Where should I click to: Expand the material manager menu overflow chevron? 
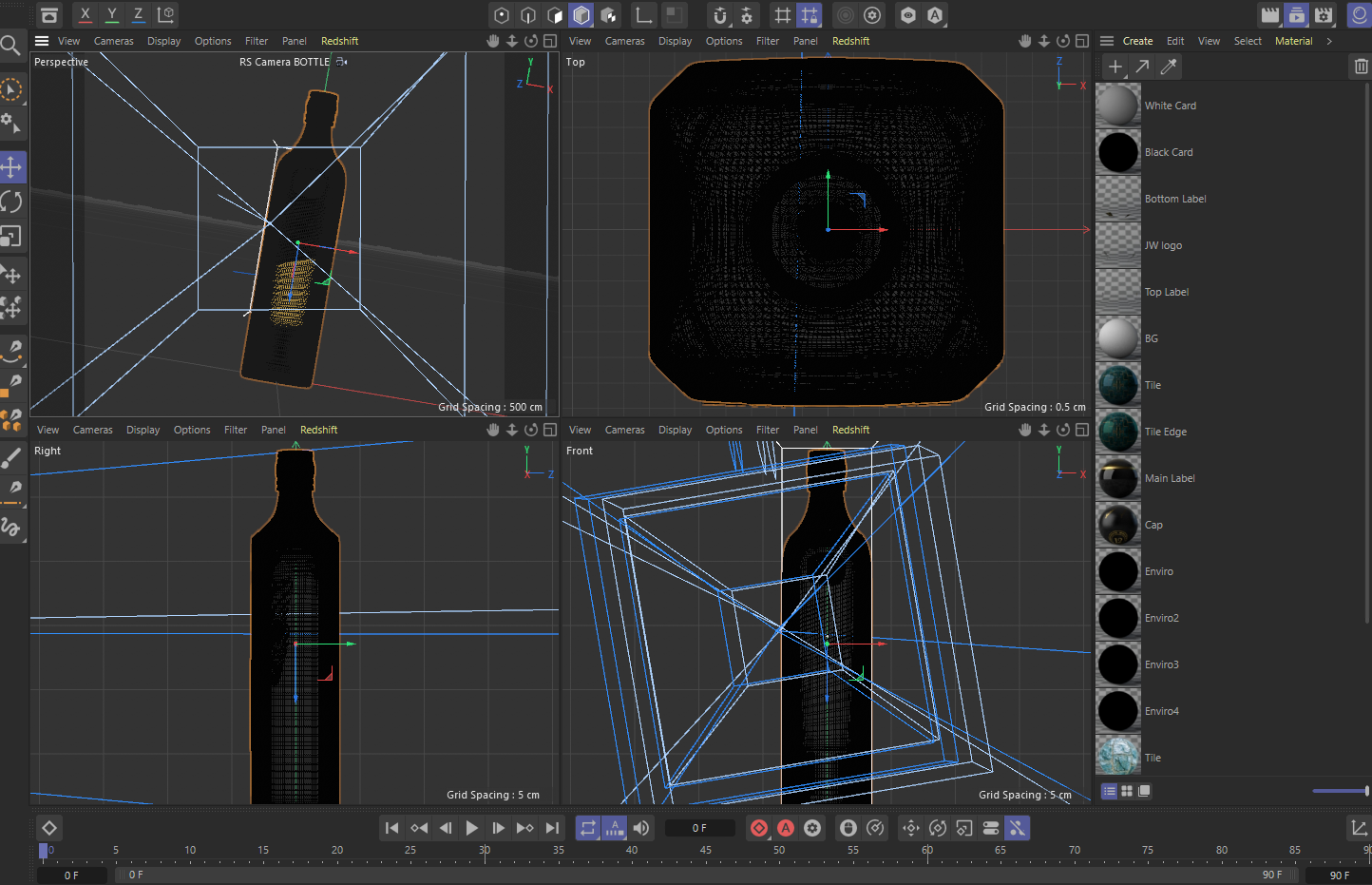point(1329,41)
